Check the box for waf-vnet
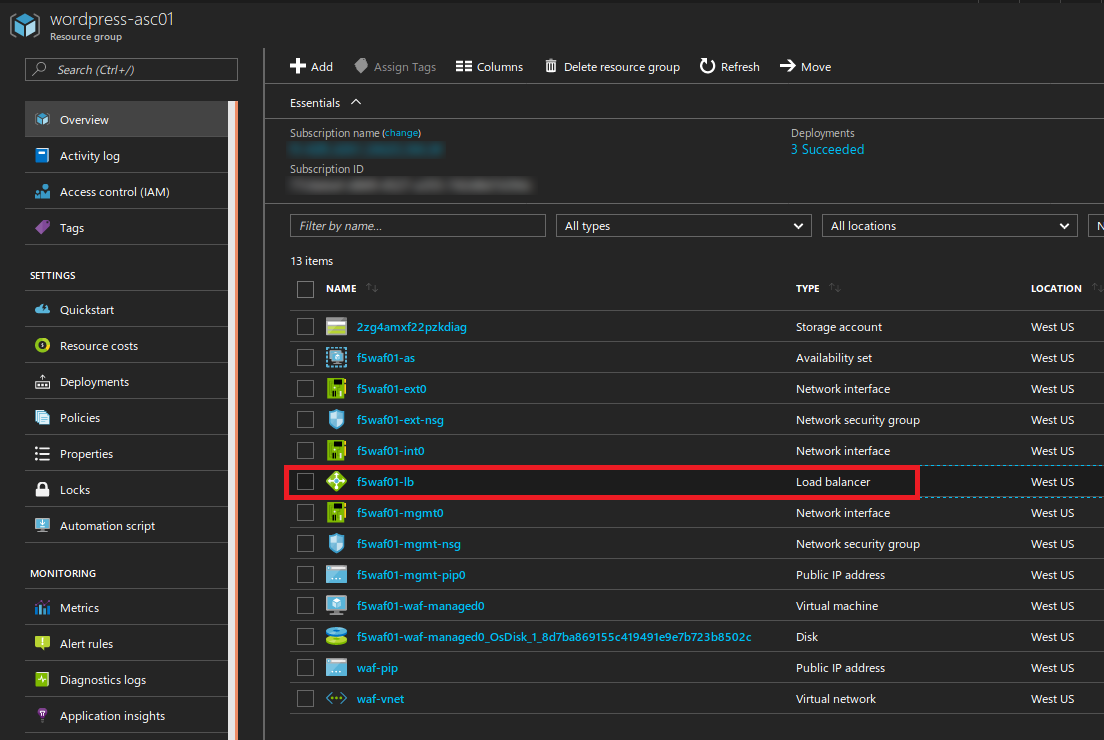The image size is (1104, 740). point(305,698)
